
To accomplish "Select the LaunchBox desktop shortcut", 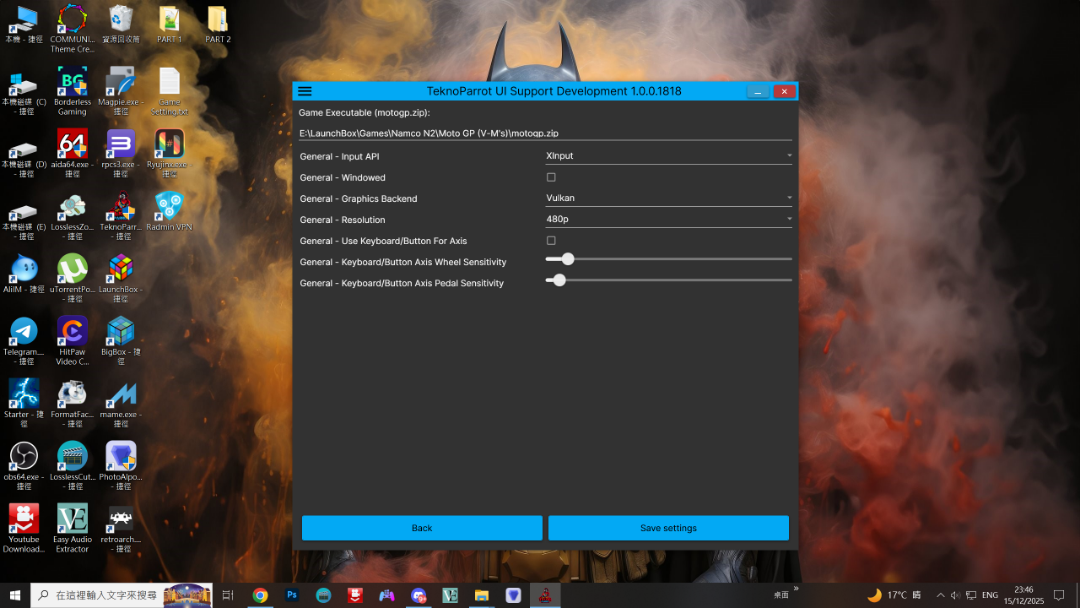I will [x=121, y=269].
